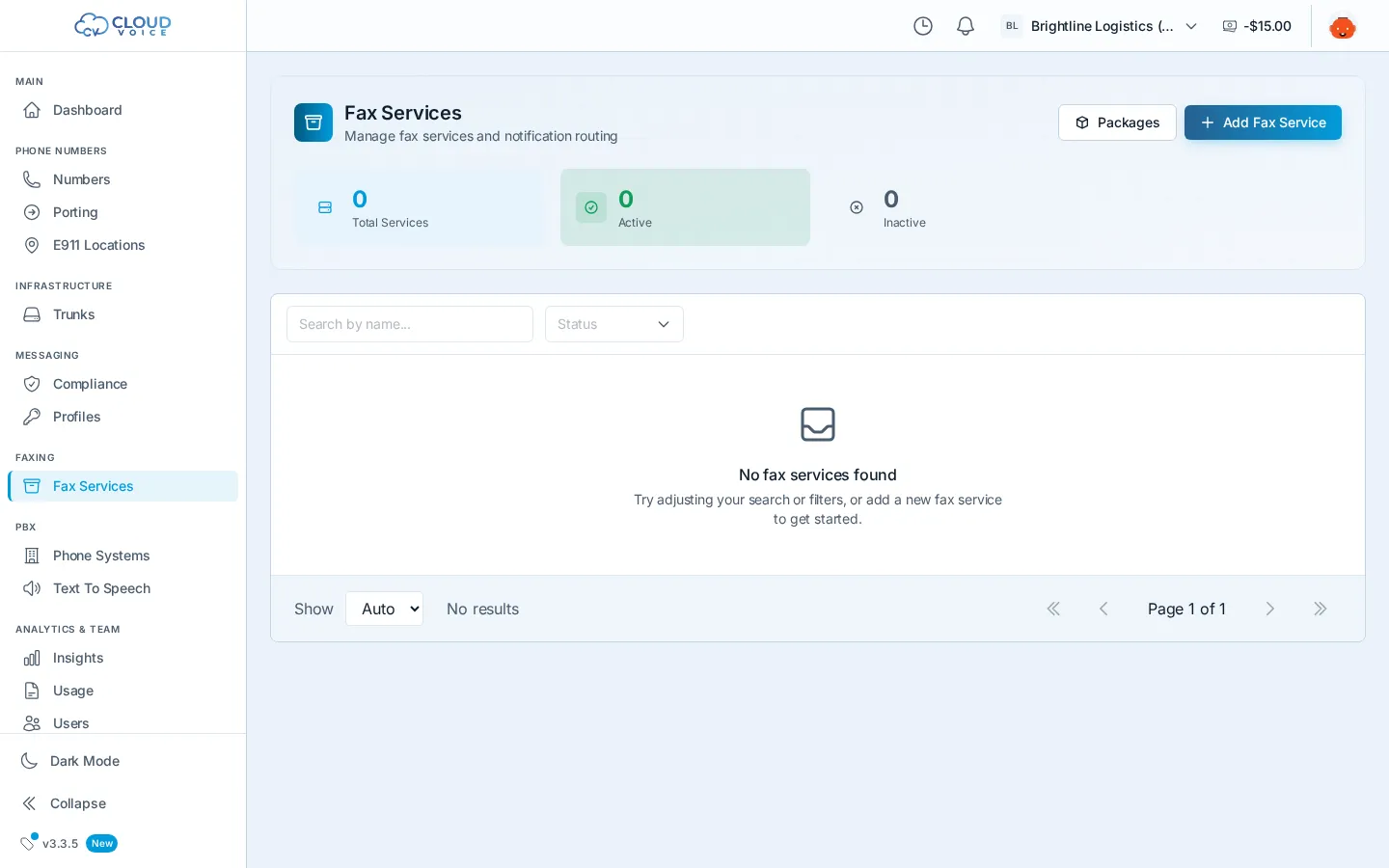Viewport: 1389px width, 868px height.
Task: Click the Text To Speech speaker icon
Action: [x=32, y=588]
